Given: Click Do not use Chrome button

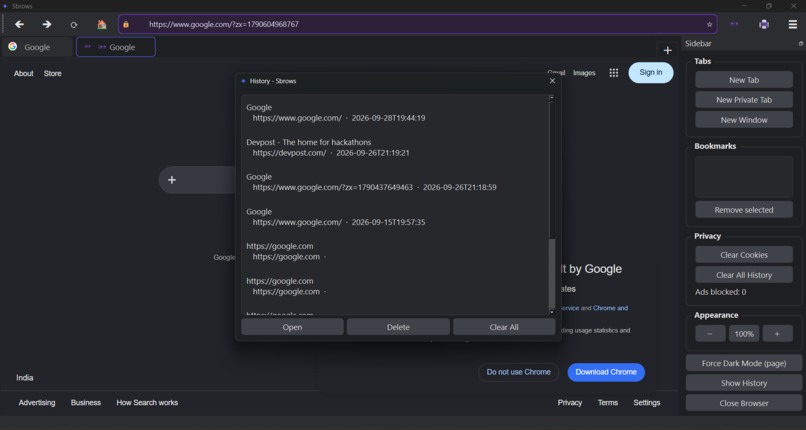Looking at the screenshot, I should [519, 372].
